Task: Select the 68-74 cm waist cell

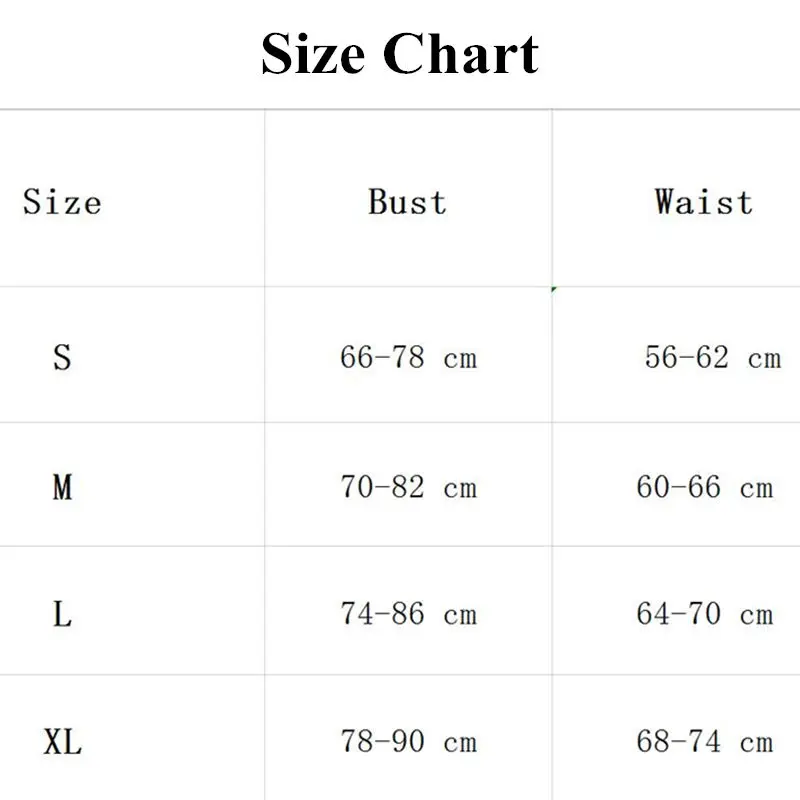Action: coord(676,737)
